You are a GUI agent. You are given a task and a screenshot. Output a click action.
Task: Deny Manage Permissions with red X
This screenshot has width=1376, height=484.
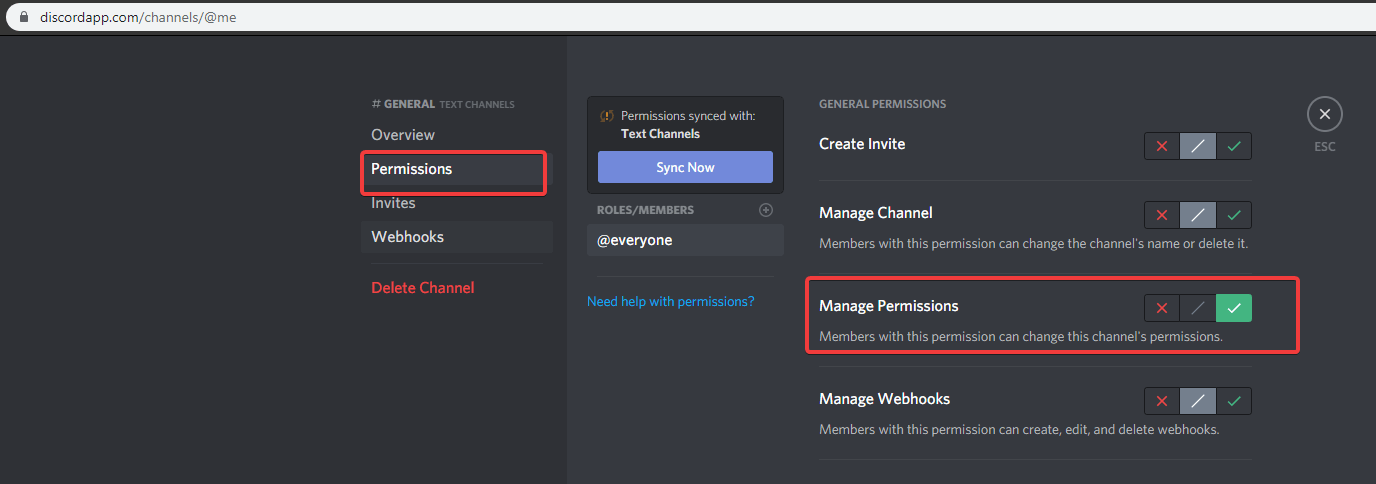click(1162, 308)
